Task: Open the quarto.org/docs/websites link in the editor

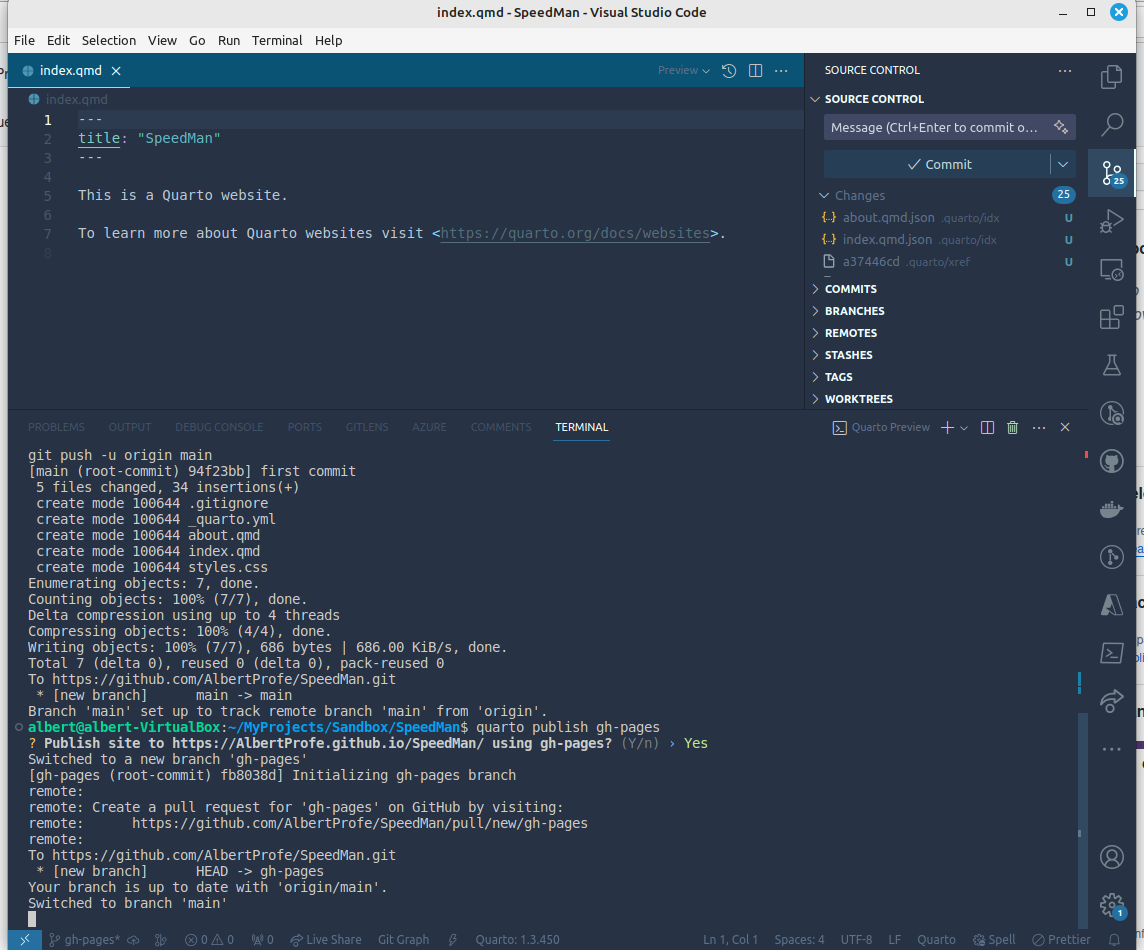Action: click(575, 233)
